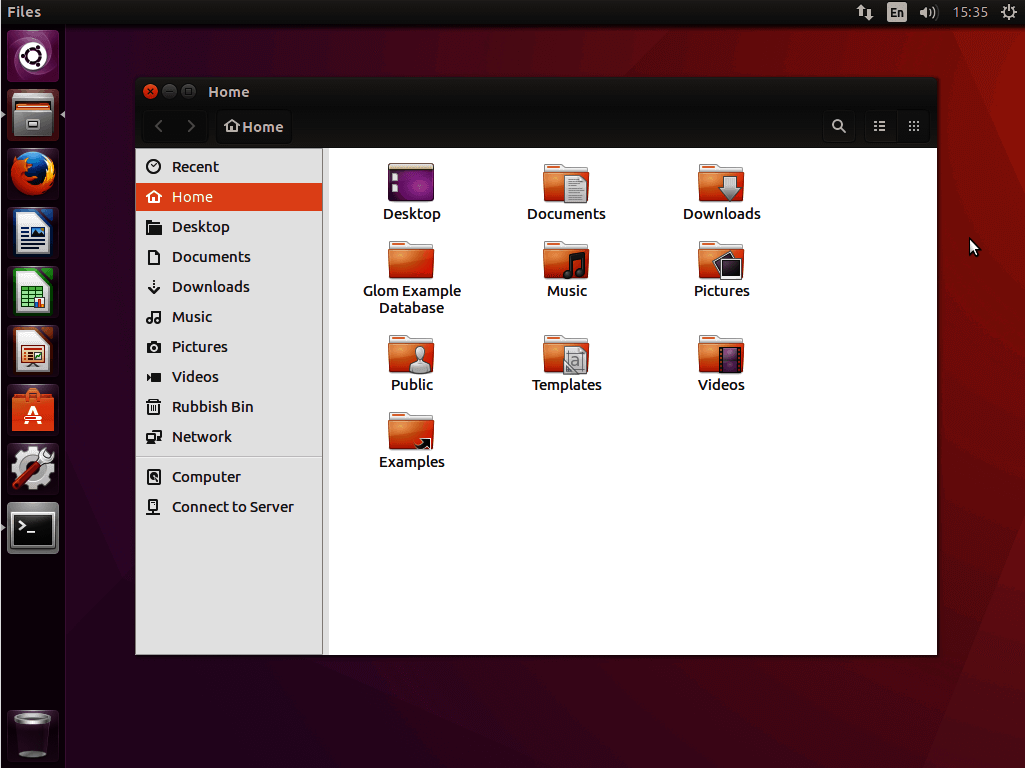Viewport: 1025px width, 768px height.
Task: Open LibreOffice Writer from the launcher
Action: tap(32, 232)
